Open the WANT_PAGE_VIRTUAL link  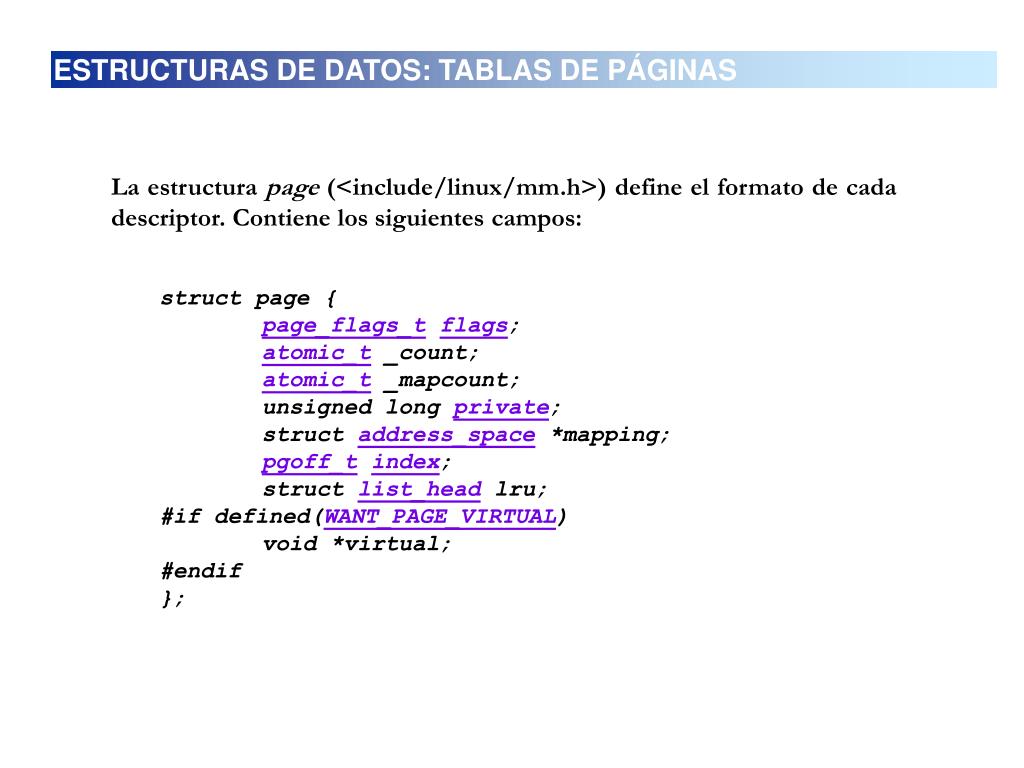(440, 517)
